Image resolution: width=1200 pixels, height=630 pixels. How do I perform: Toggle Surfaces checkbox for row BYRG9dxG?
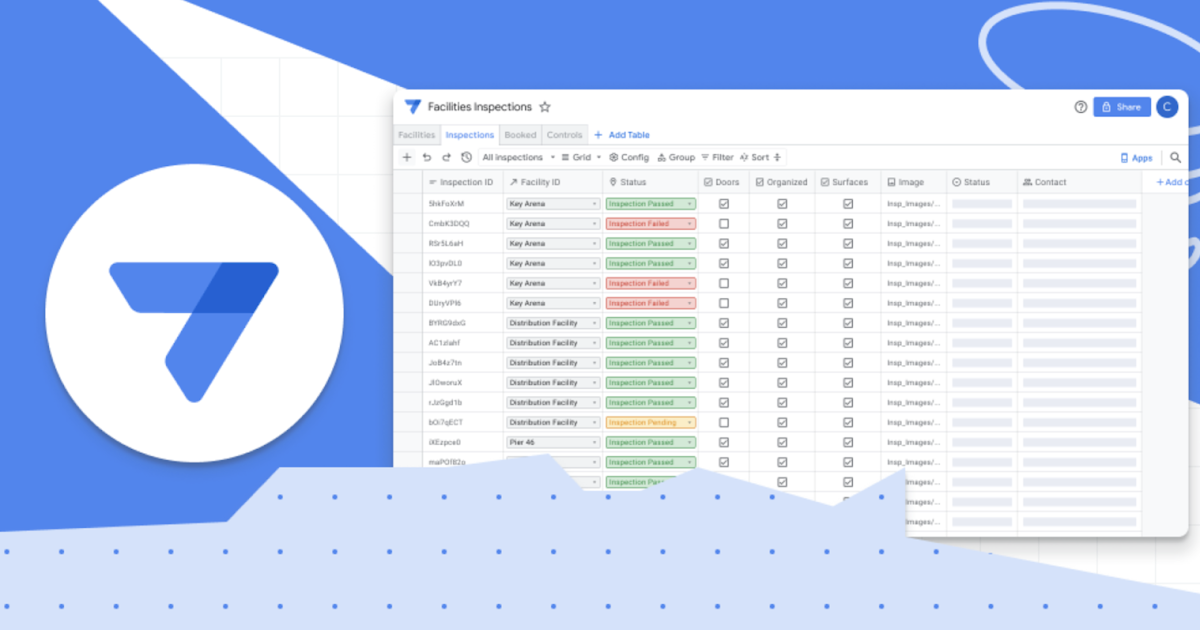[x=848, y=323]
